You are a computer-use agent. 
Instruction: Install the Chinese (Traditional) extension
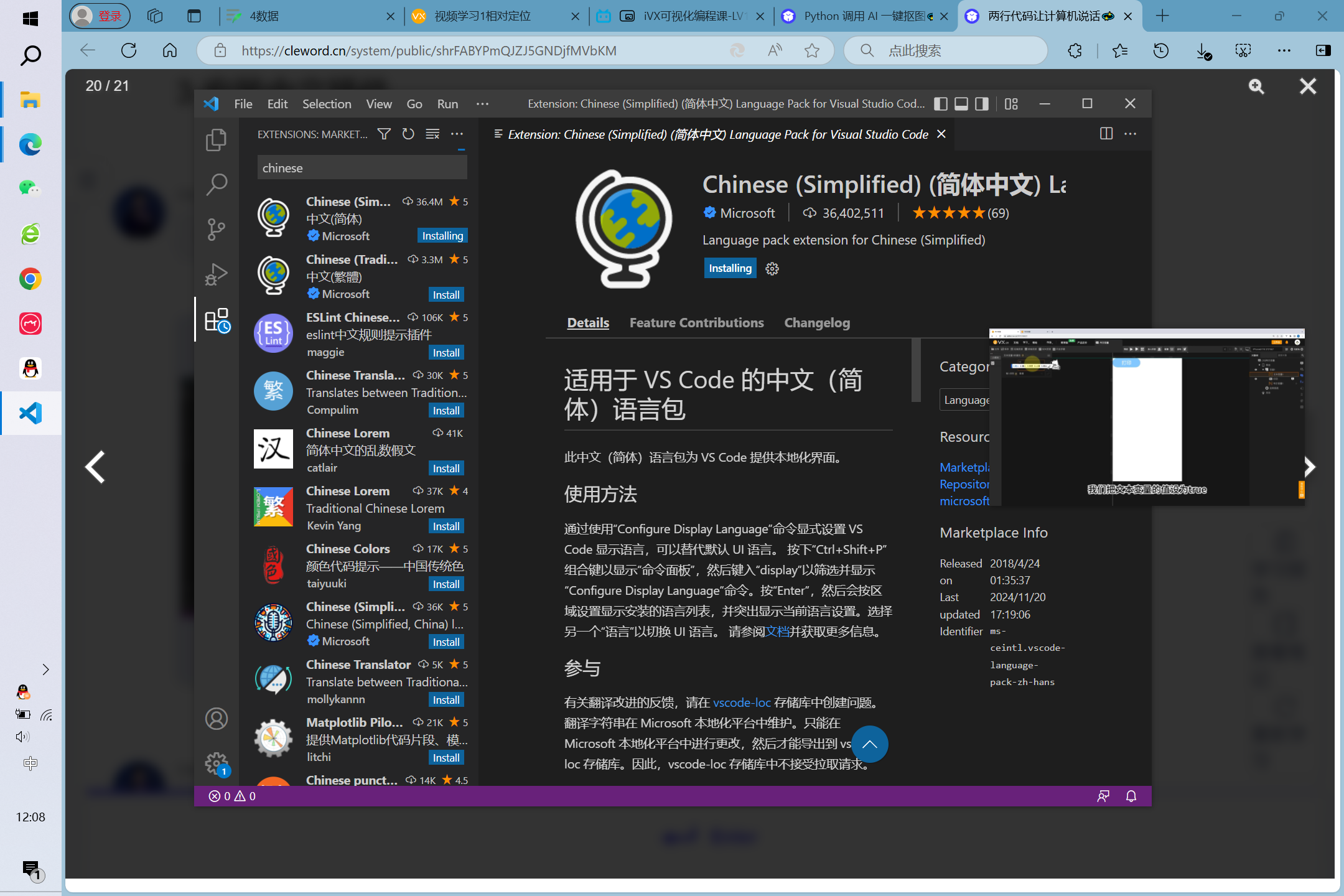(446, 294)
